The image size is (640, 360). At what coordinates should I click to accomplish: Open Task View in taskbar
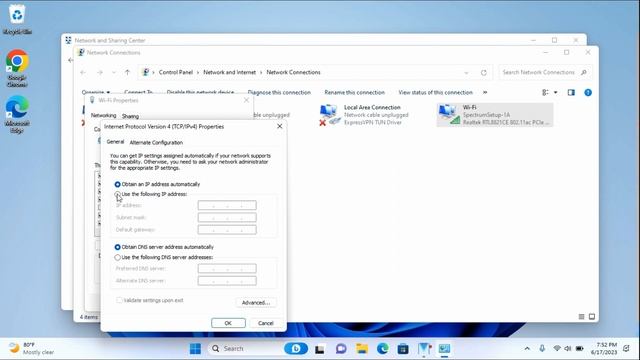click(x=320, y=349)
